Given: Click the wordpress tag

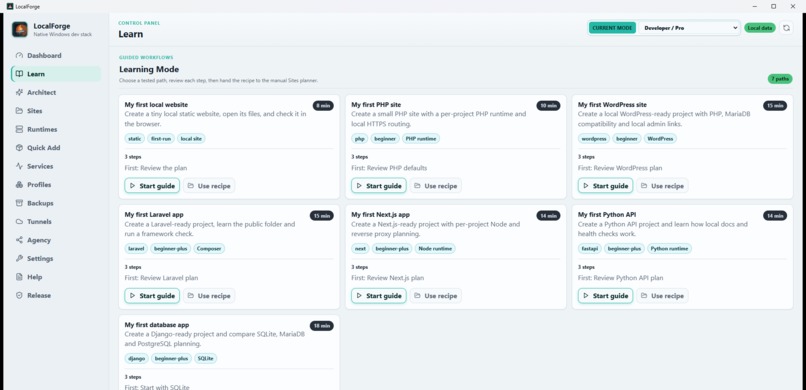Looking at the screenshot, I should tap(594, 139).
